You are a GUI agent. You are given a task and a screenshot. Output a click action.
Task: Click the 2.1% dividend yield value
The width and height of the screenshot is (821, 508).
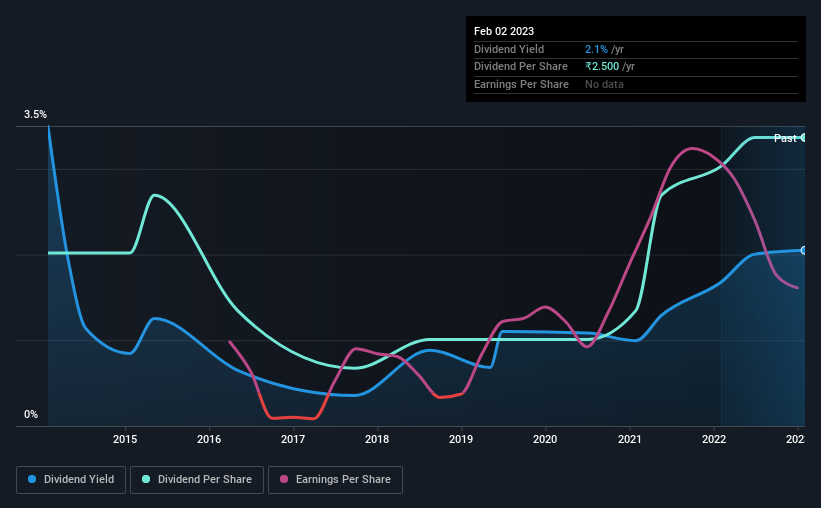click(x=596, y=49)
